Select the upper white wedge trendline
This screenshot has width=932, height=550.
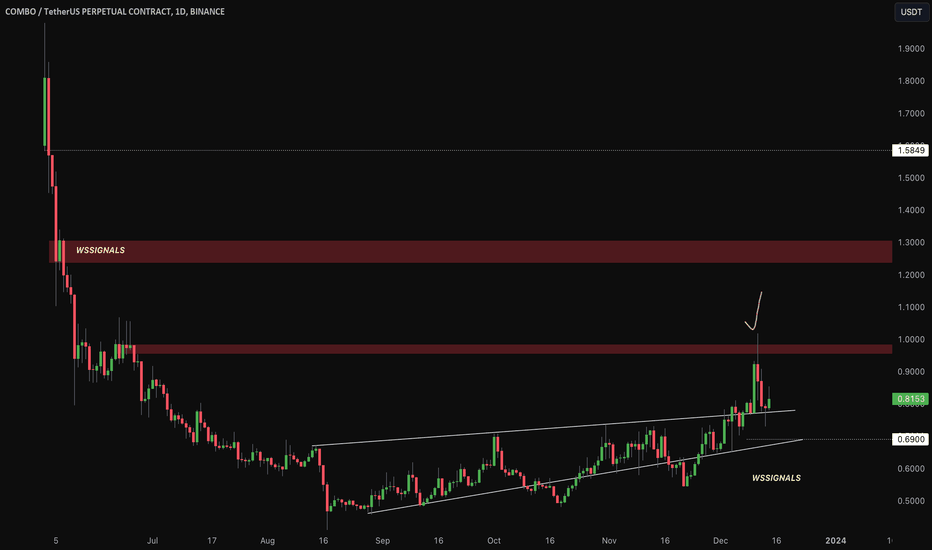coord(553,428)
